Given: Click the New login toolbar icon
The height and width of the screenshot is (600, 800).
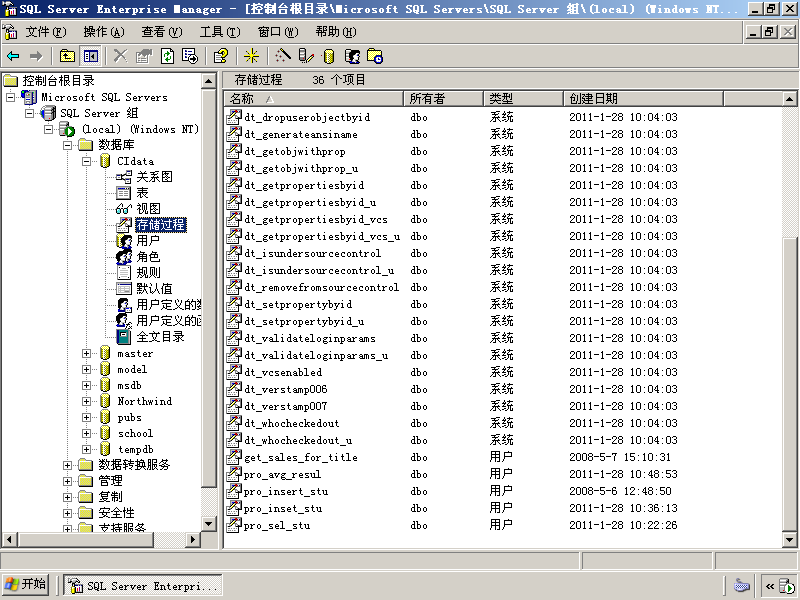Looking at the screenshot, I should click(x=352, y=56).
